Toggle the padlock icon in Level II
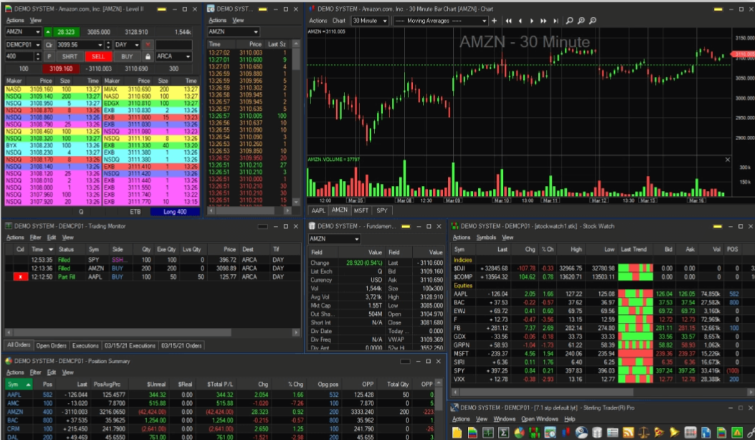Image resolution: width=755 pixels, height=440 pixels. tap(148, 56)
